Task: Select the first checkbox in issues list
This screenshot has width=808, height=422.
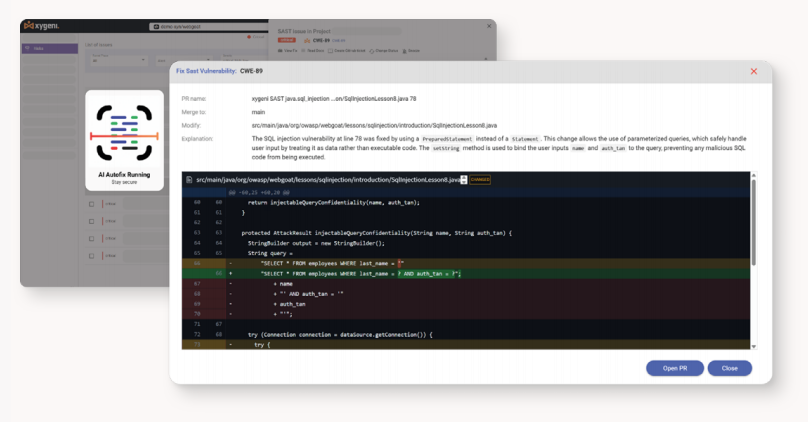Action: [x=92, y=204]
